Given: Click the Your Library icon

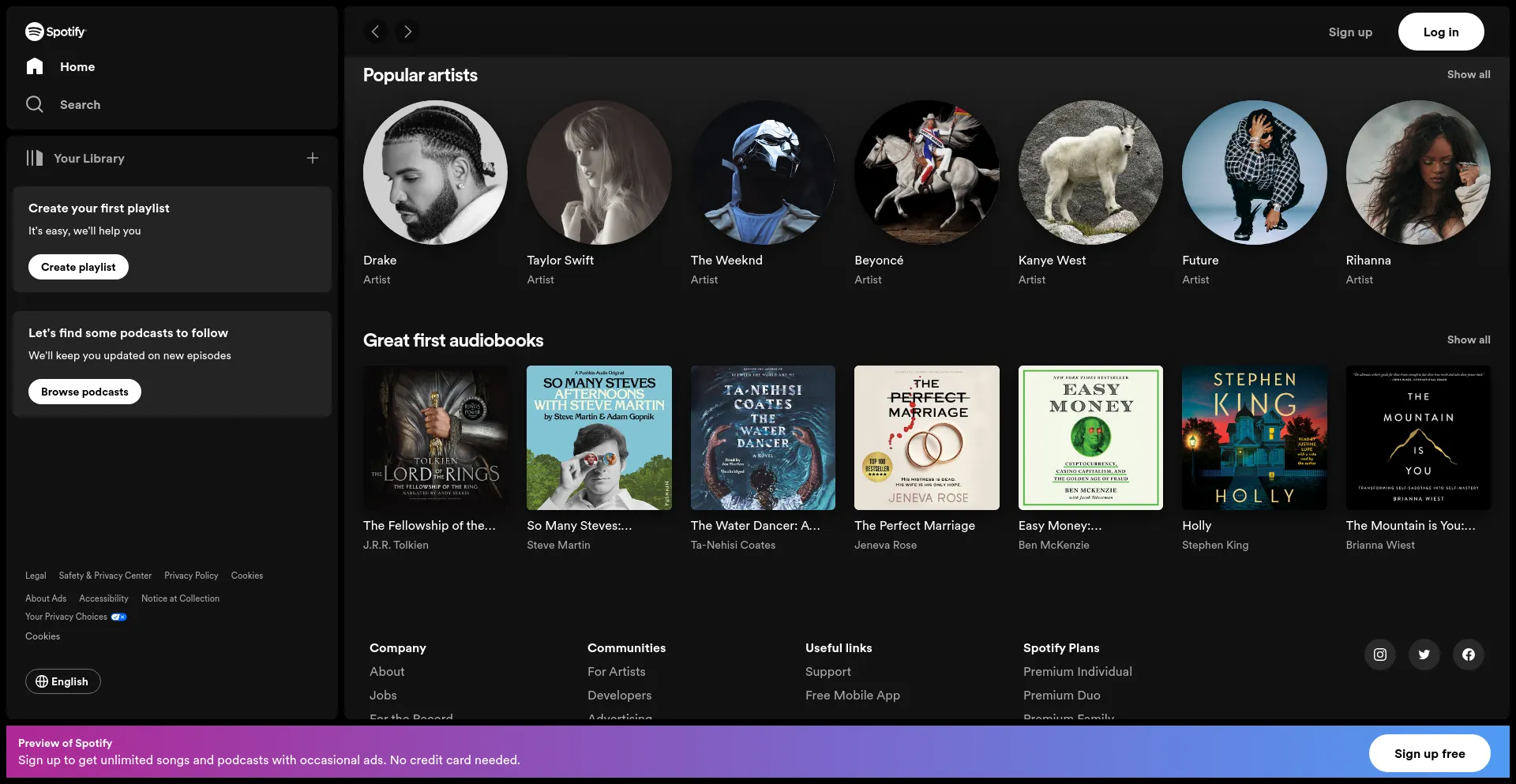Looking at the screenshot, I should [34, 158].
